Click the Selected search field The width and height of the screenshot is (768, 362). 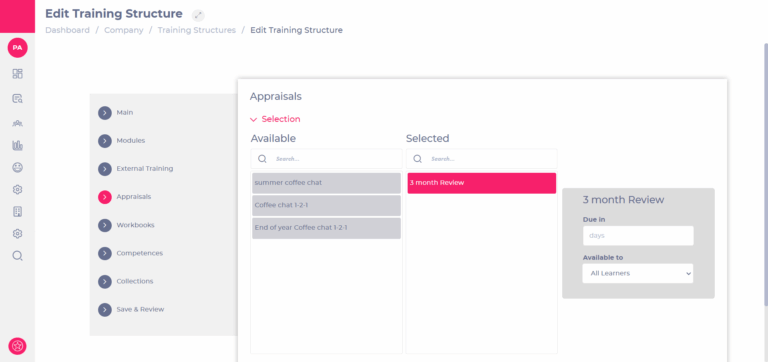[x=481, y=159]
